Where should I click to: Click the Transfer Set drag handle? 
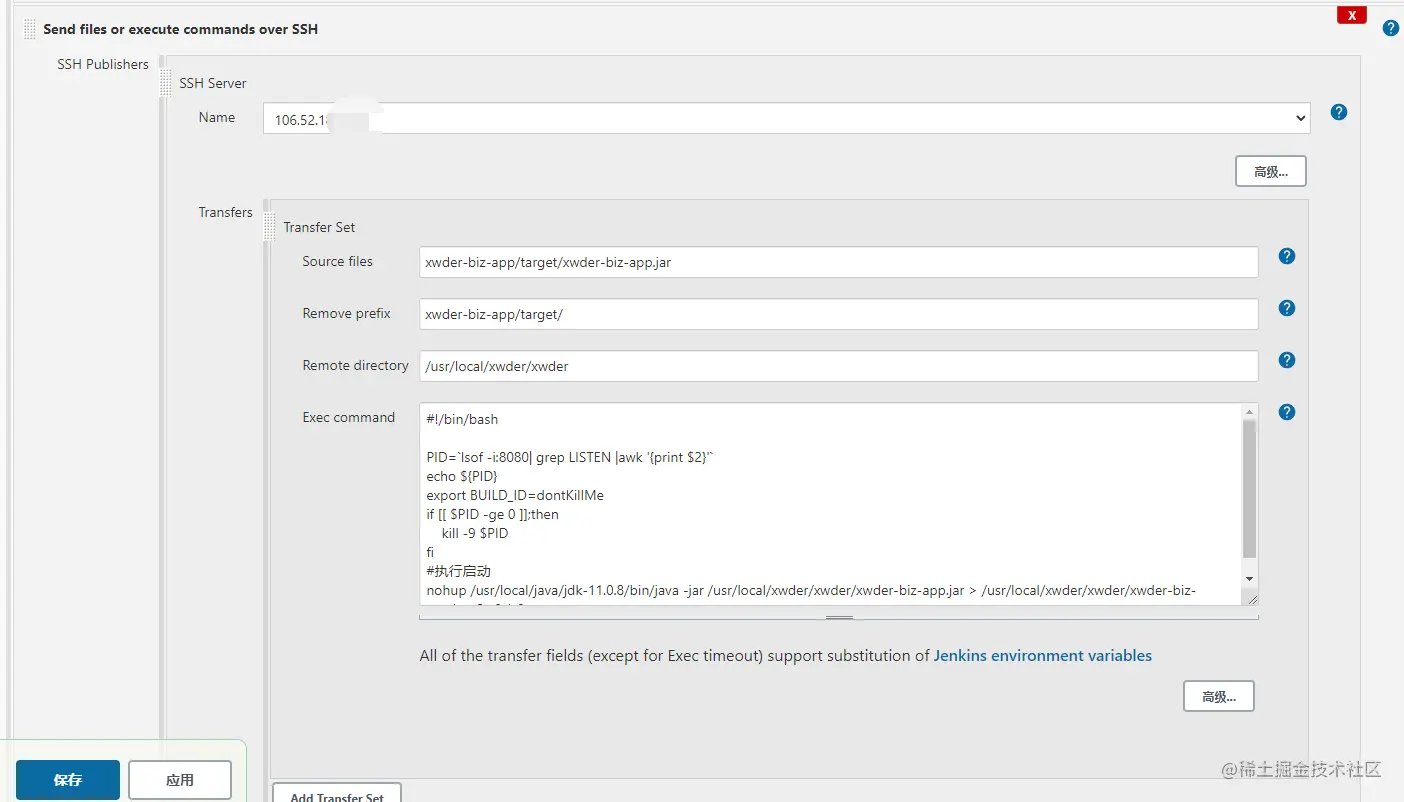tap(269, 227)
